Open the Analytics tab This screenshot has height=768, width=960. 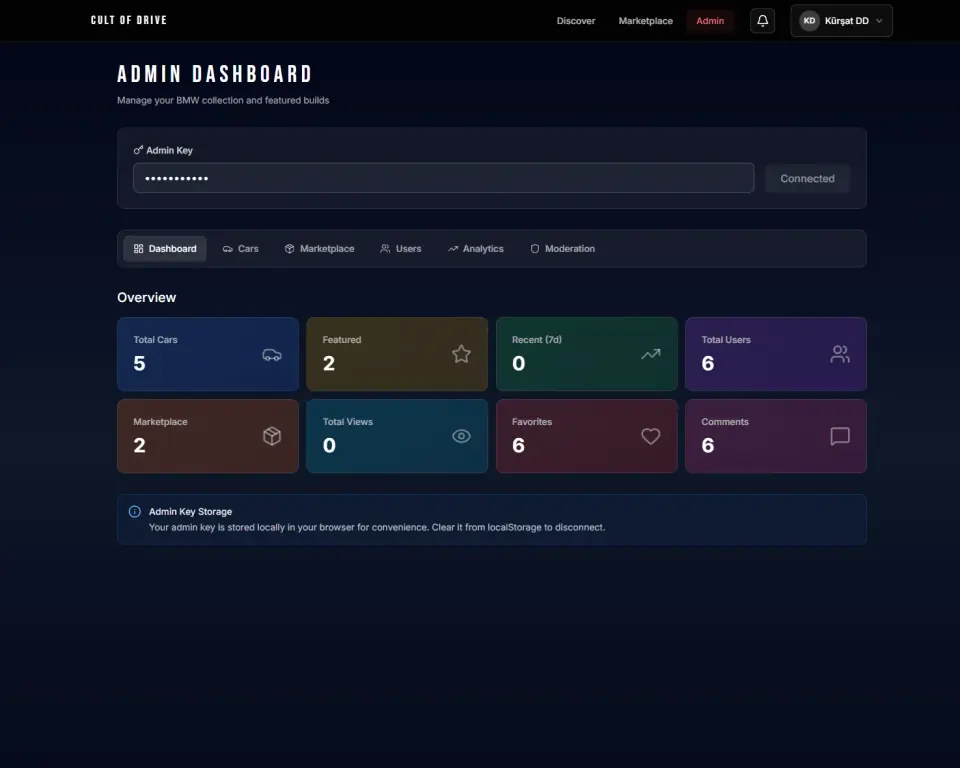(475, 249)
